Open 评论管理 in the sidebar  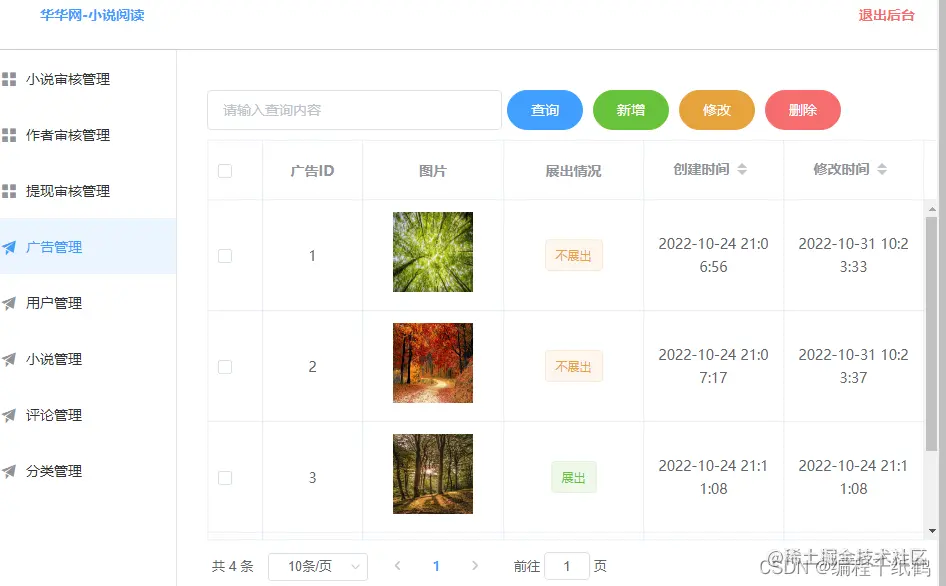click(x=88, y=415)
